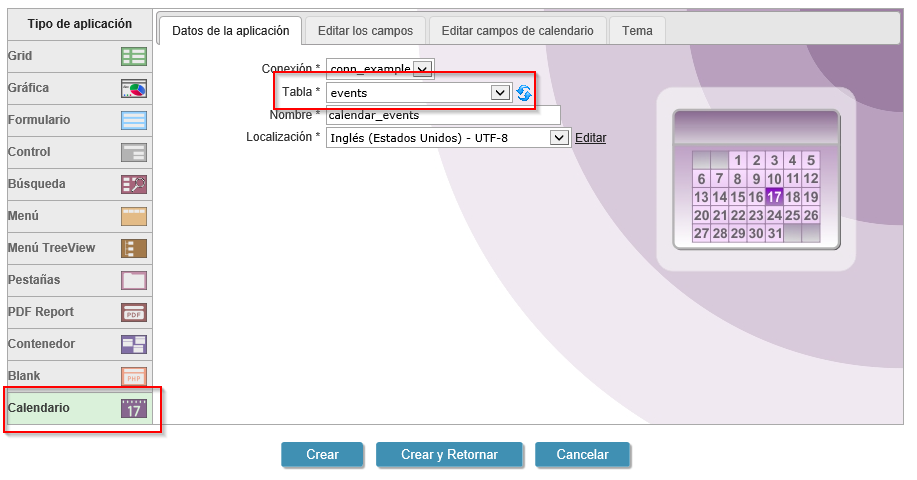917x480 pixels.
Task: Switch to Editar los campos tab
Action: tap(366, 31)
